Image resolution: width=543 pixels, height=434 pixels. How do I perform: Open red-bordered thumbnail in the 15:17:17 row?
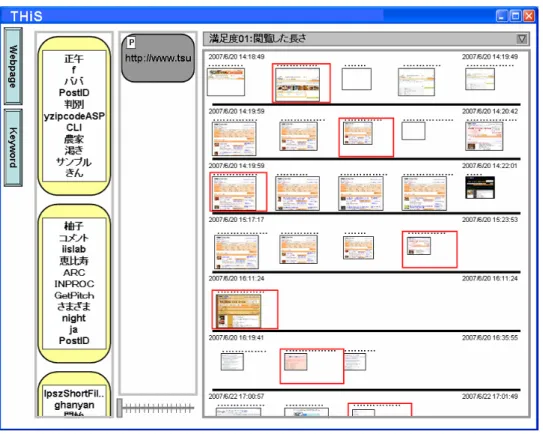click(429, 249)
